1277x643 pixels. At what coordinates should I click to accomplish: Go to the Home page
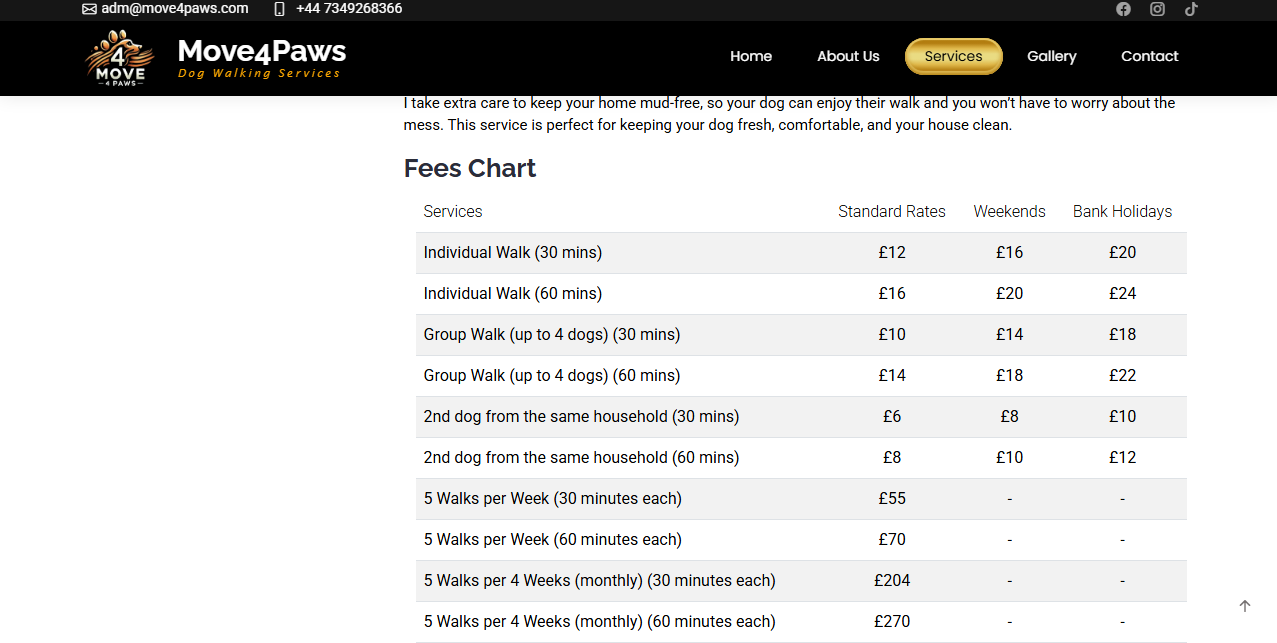click(750, 56)
